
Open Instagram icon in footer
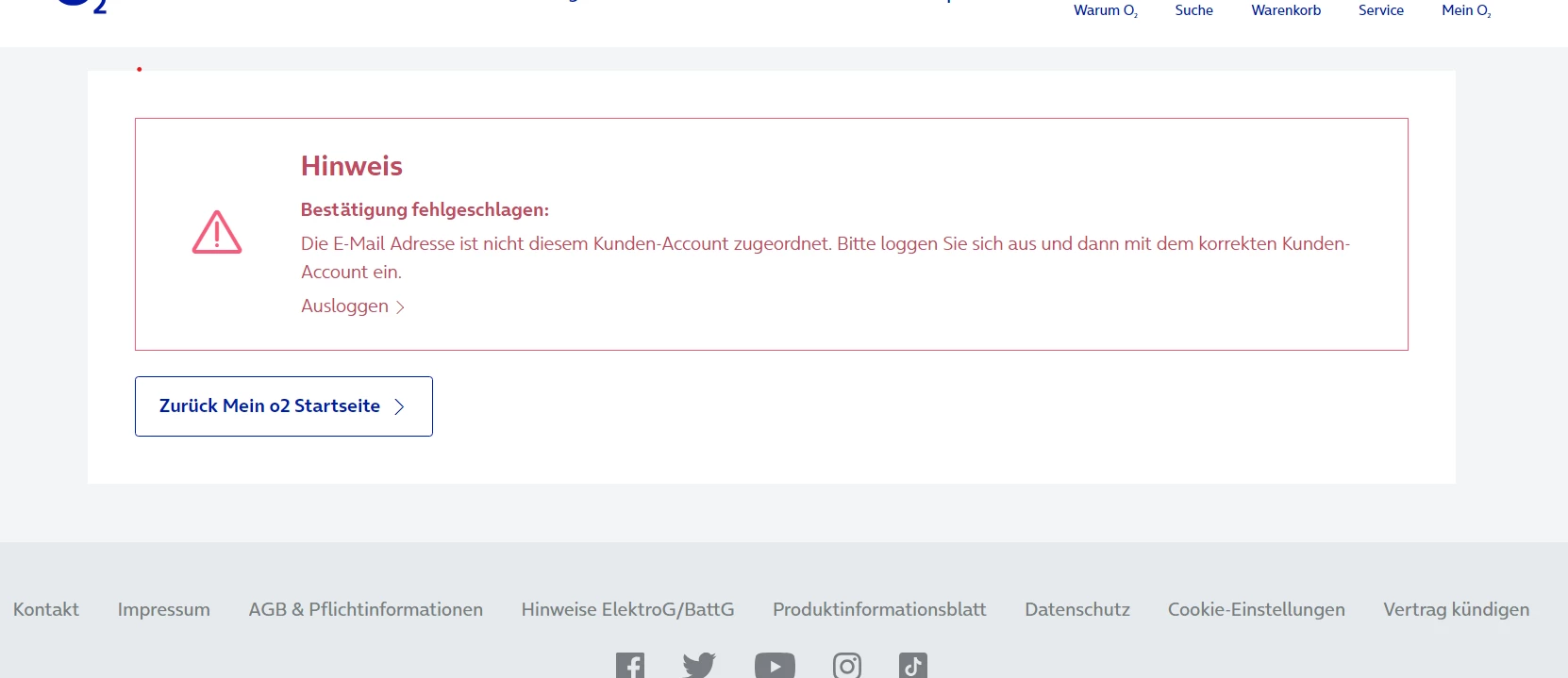point(847,666)
